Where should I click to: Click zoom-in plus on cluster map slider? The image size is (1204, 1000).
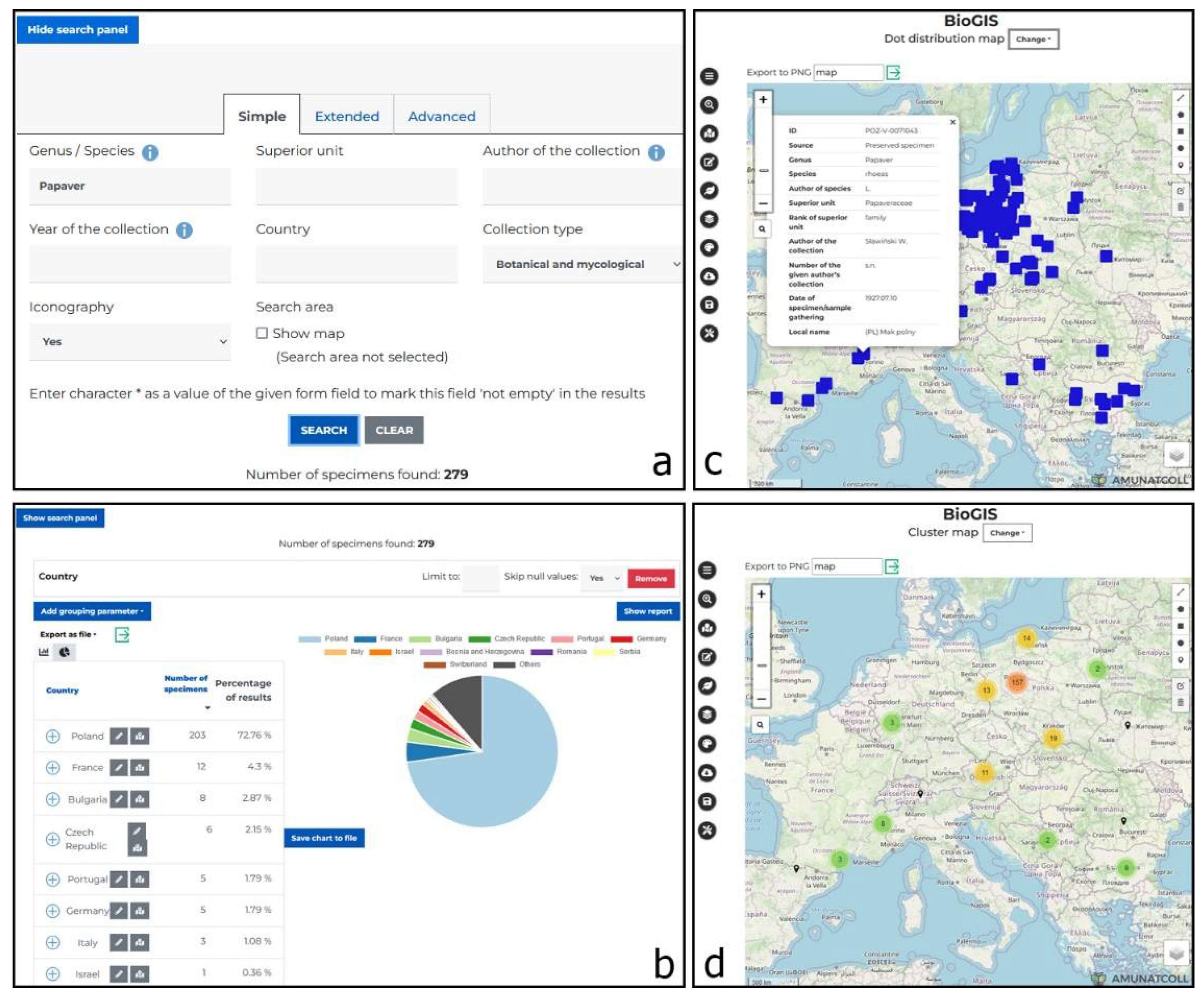click(x=761, y=594)
